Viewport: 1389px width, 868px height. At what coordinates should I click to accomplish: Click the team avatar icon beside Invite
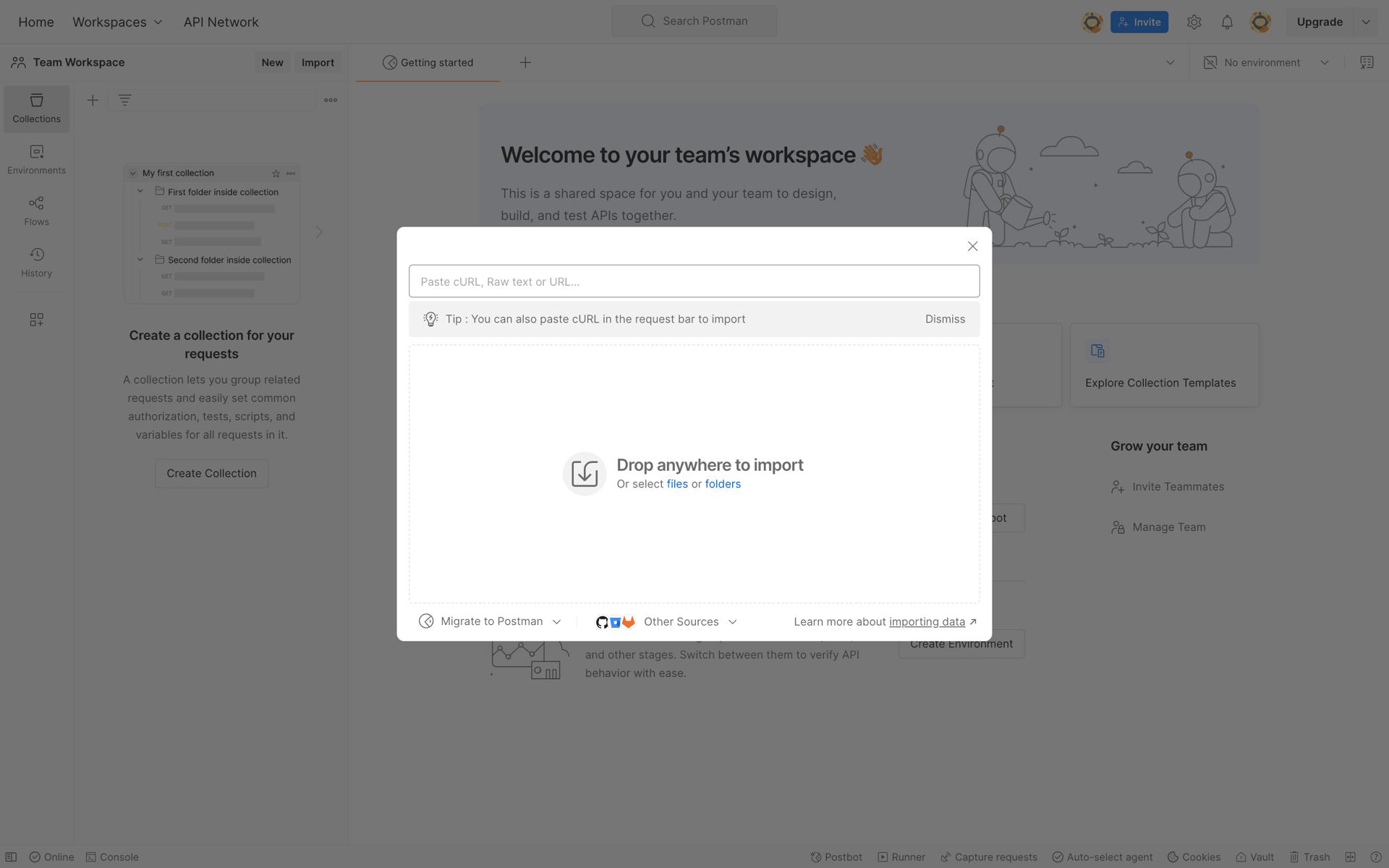click(x=1092, y=22)
